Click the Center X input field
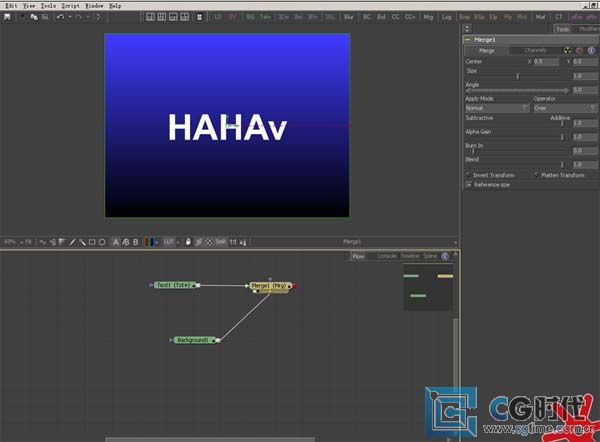Image resolution: width=600 pixels, height=442 pixels. pyautogui.click(x=546, y=62)
